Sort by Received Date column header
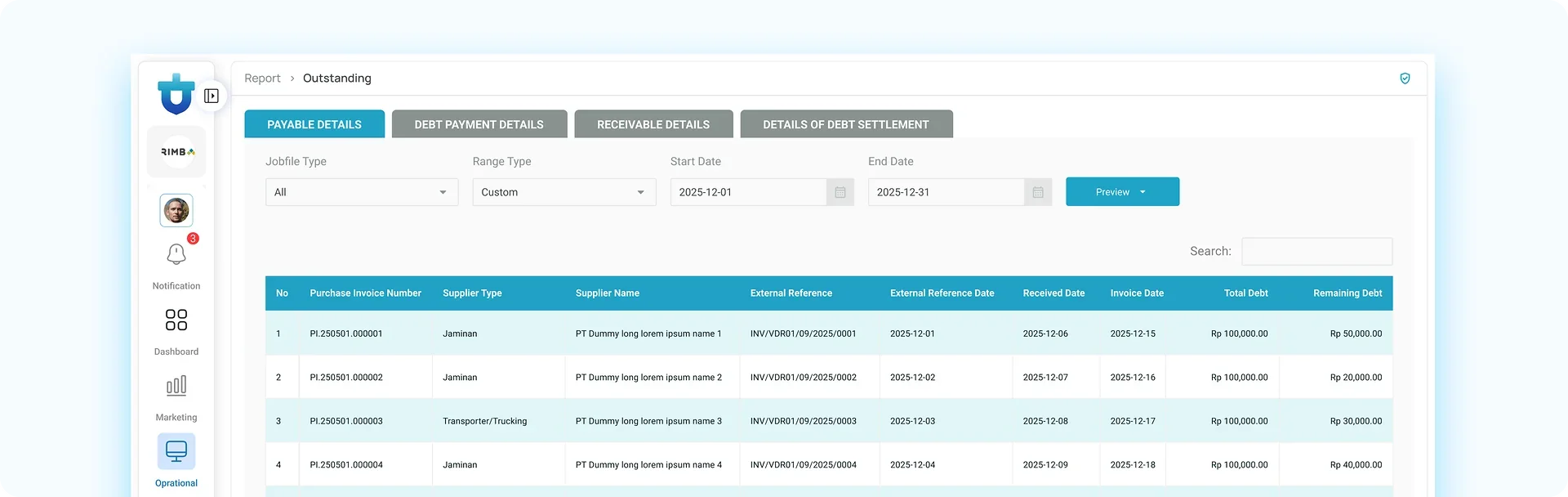Screen dimensions: 1568x497 point(1054,293)
